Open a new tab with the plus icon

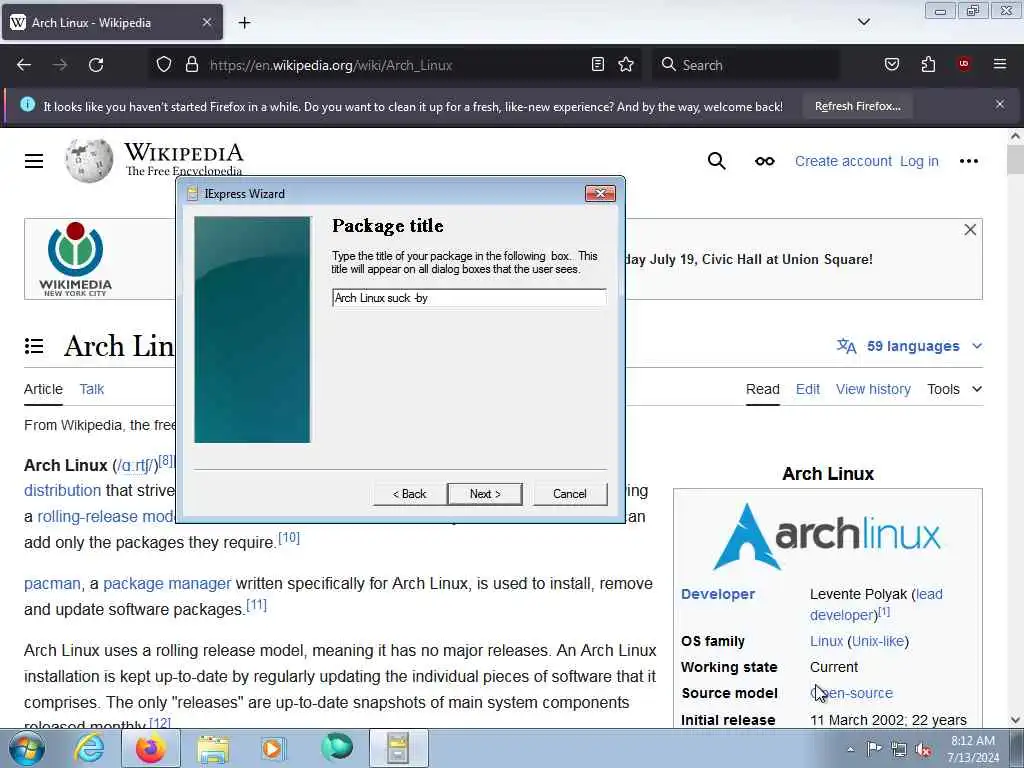click(x=244, y=23)
